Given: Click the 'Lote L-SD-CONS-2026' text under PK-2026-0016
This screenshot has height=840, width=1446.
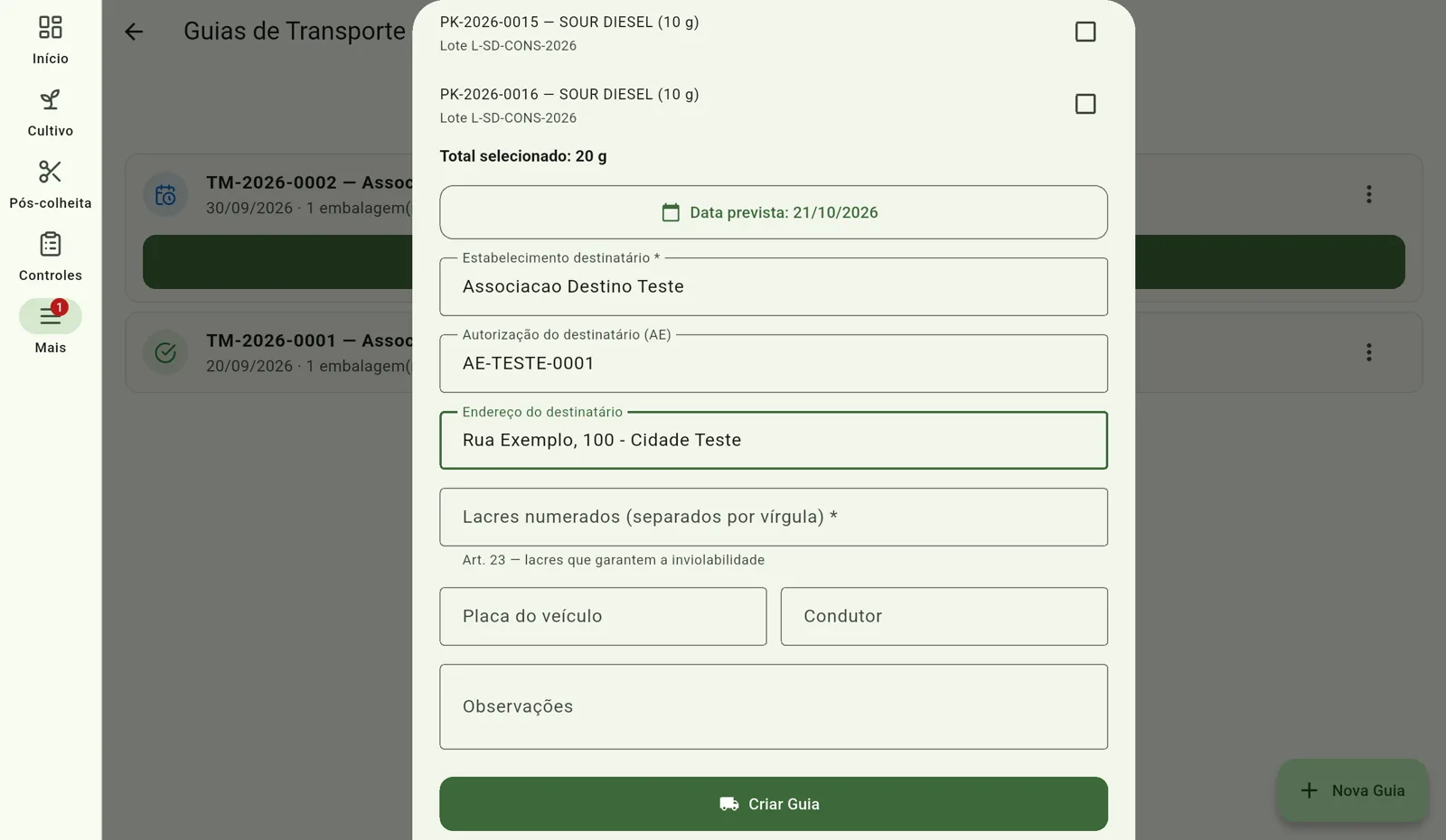Looking at the screenshot, I should [x=508, y=118].
